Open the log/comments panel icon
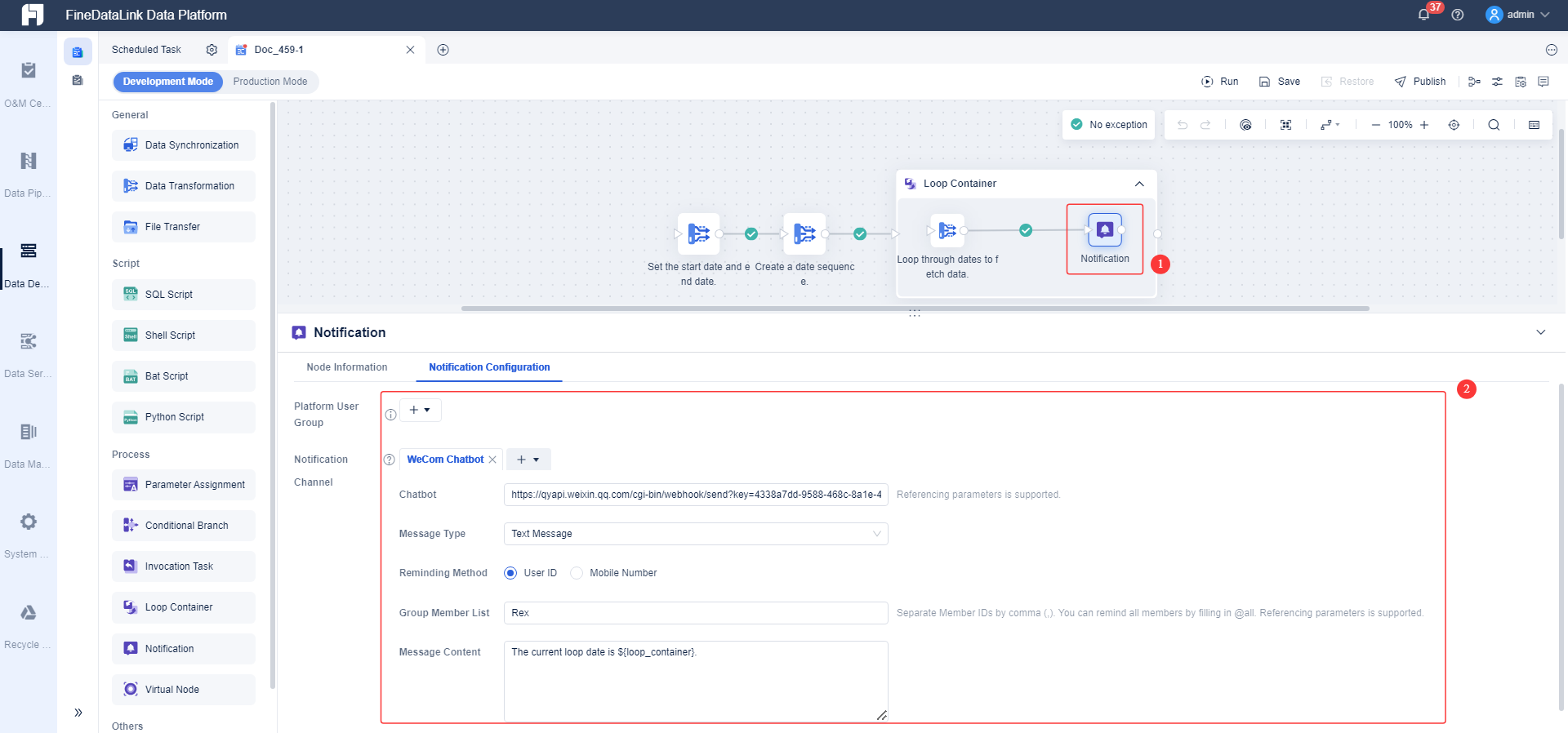Screen dimensions: 1568x733 tap(1543, 82)
